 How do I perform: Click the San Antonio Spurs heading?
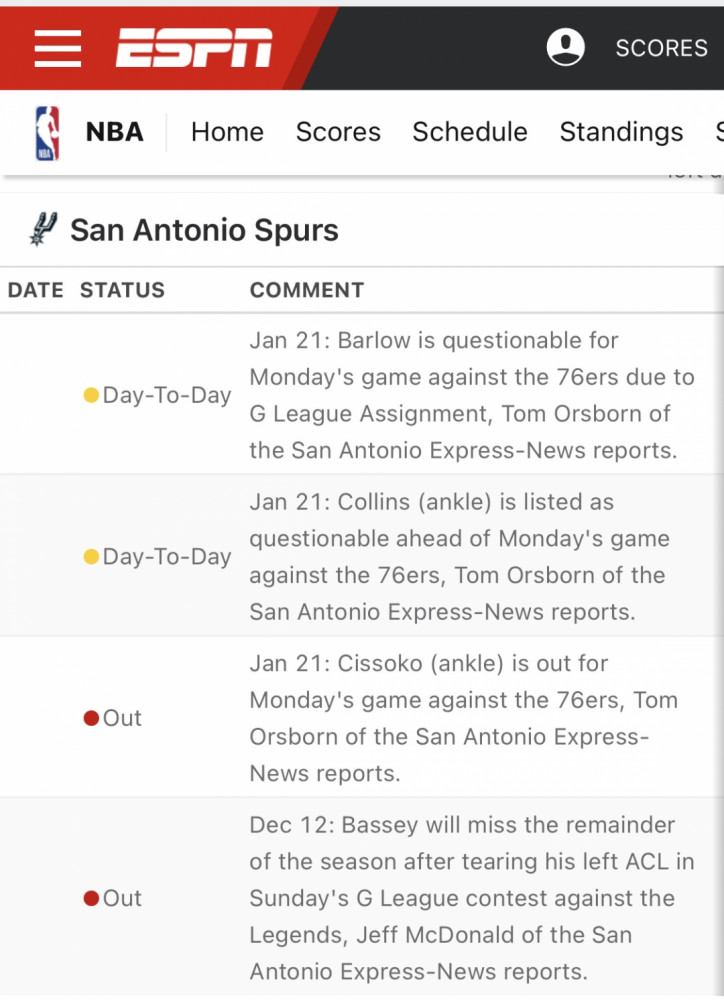pyautogui.click(x=204, y=230)
